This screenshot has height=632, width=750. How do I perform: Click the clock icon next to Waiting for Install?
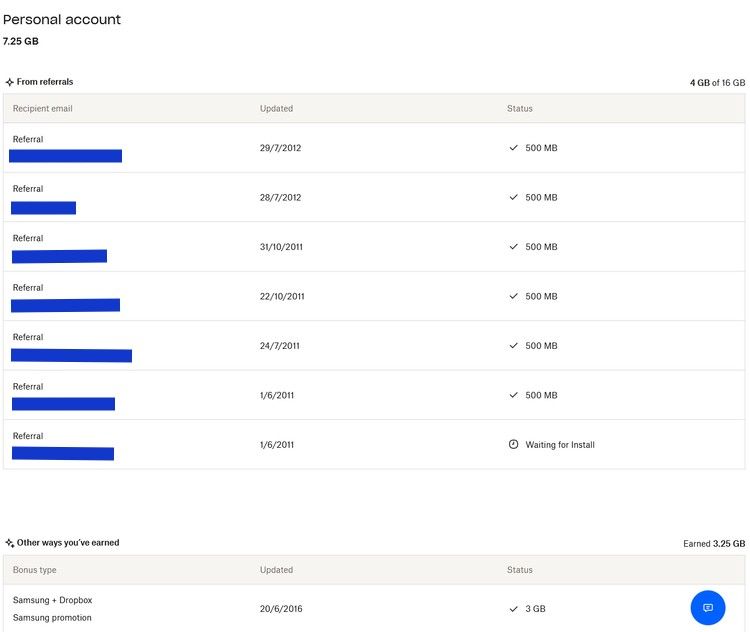[x=514, y=444]
